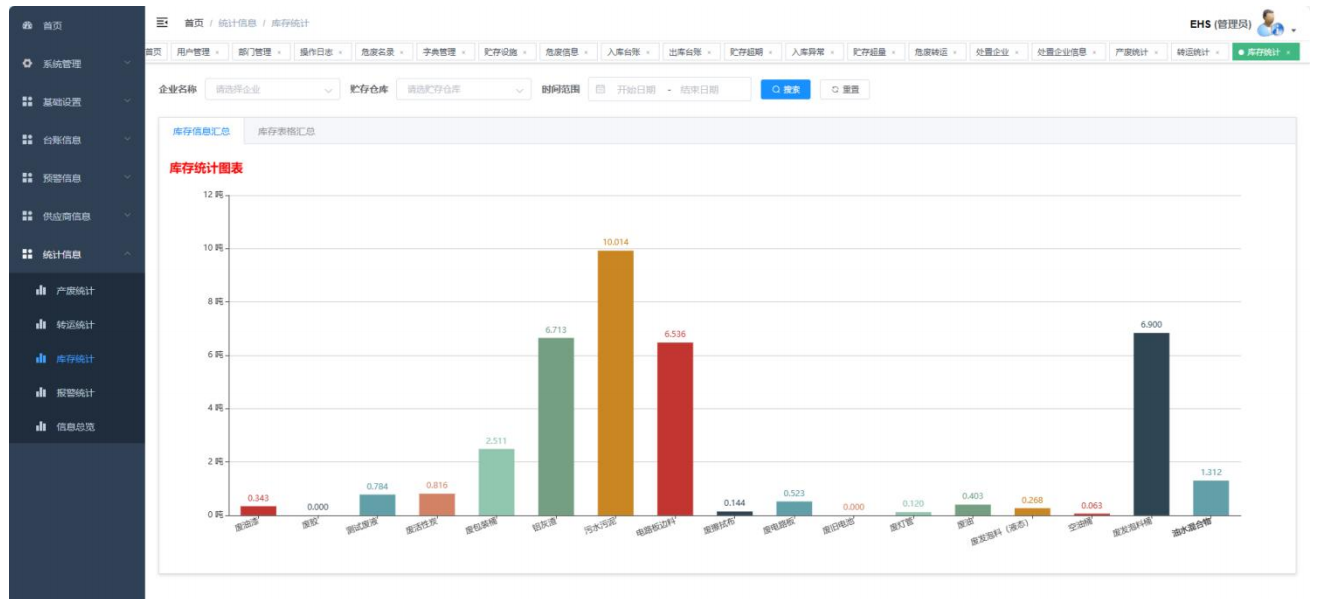Click the calendar icon in date range

click(600, 90)
